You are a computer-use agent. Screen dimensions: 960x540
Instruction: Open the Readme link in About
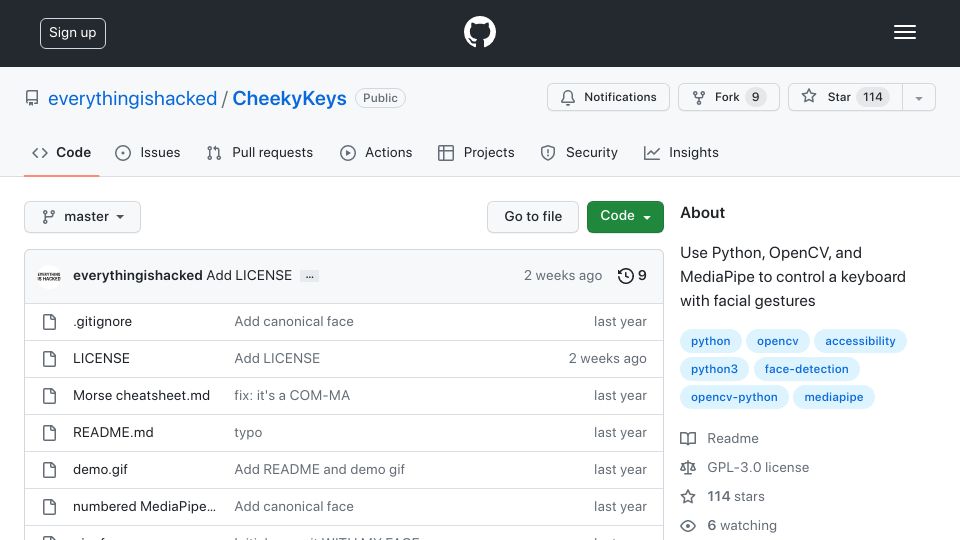719,438
